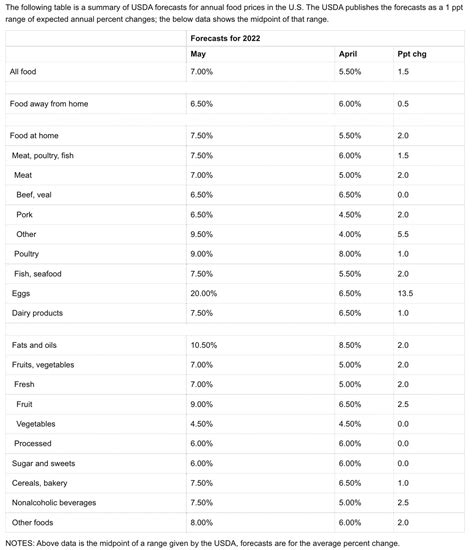Select the 'Cereals, bakery' May value 7.50%
The height and width of the screenshot is (550, 474).
(201, 483)
